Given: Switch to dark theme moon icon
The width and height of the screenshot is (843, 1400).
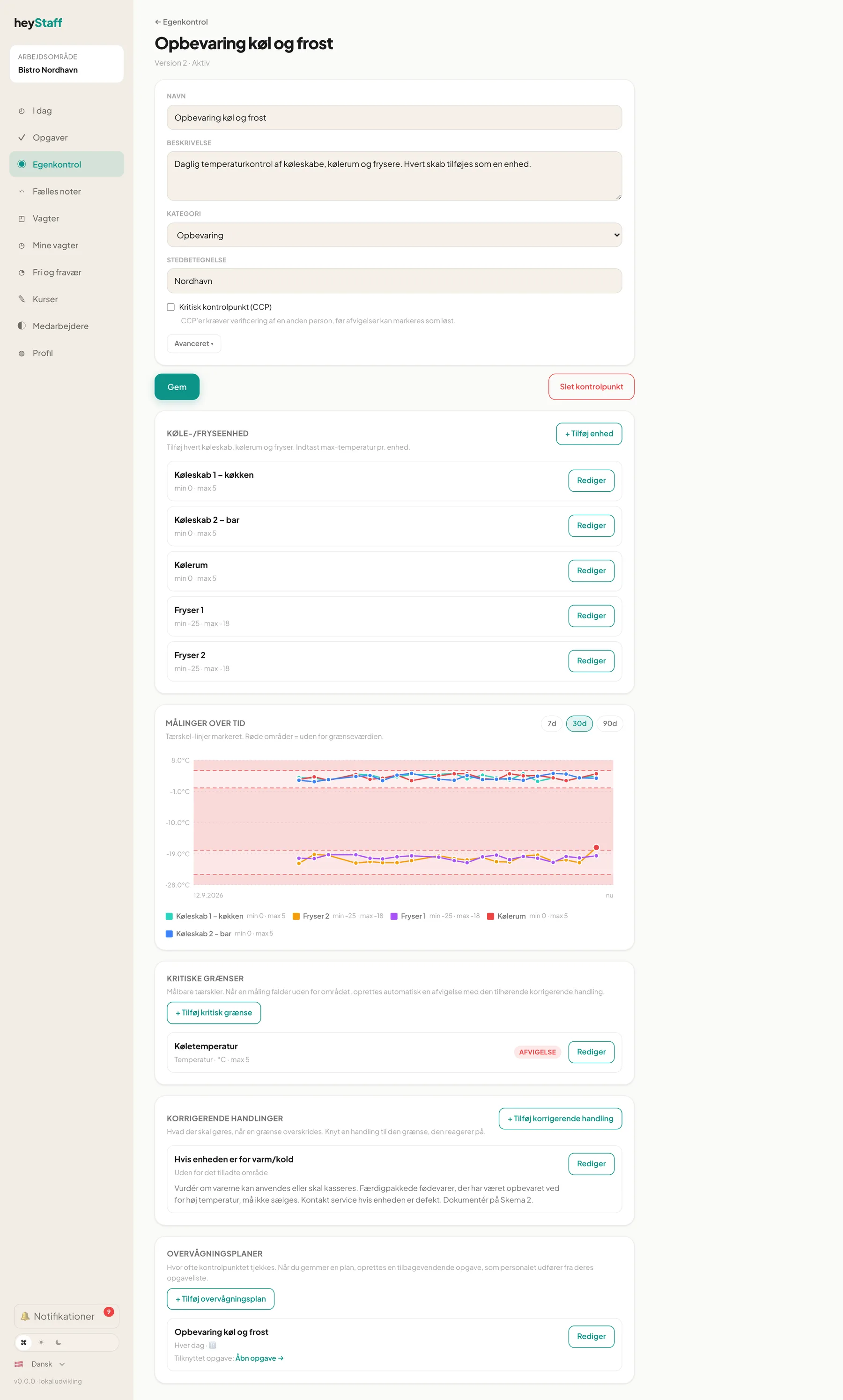Looking at the screenshot, I should point(58,1343).
